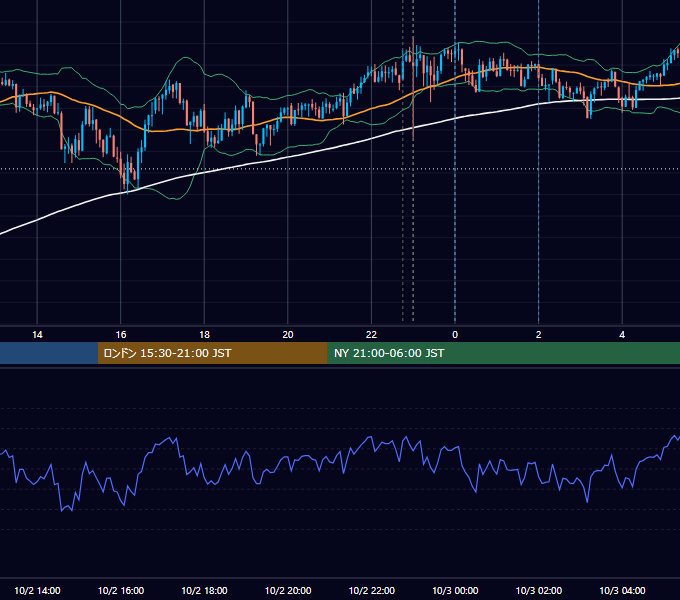Click the 2 hour axis label
The image size is (680, 600).
[539, 335]
